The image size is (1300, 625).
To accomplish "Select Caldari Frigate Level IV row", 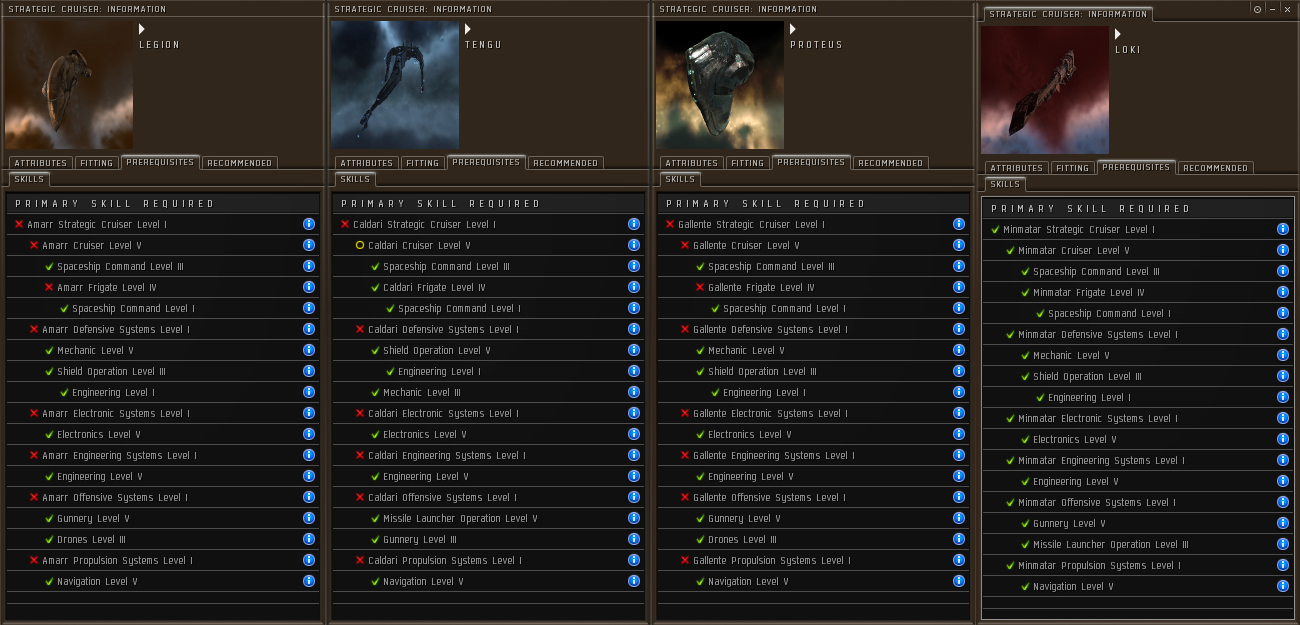I will [489, 287].
